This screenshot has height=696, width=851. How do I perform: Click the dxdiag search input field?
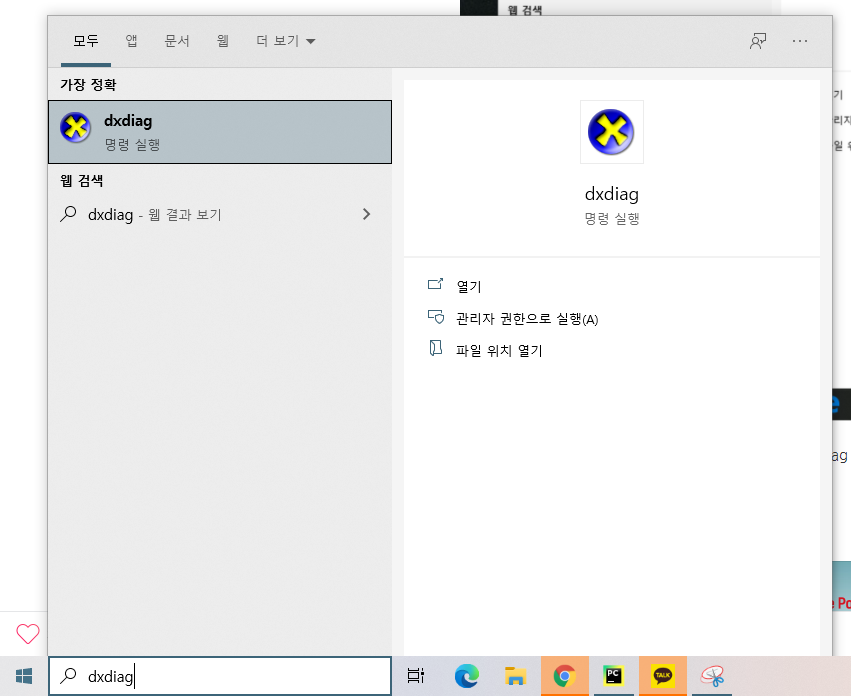pos(220,676)
